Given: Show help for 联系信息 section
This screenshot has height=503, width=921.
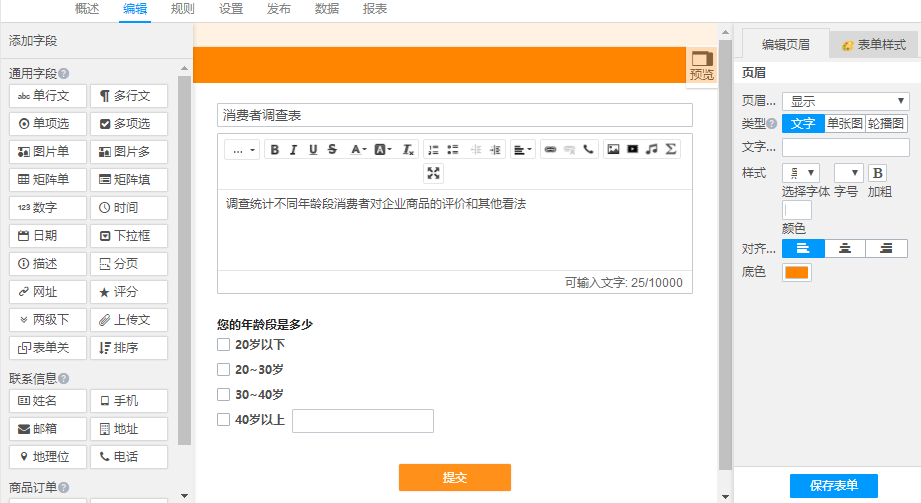Looking at the screenshot, I should point(64,378).
